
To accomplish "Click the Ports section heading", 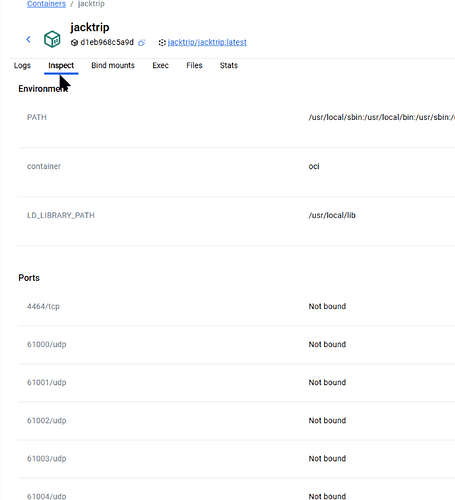I will (29, 278).
